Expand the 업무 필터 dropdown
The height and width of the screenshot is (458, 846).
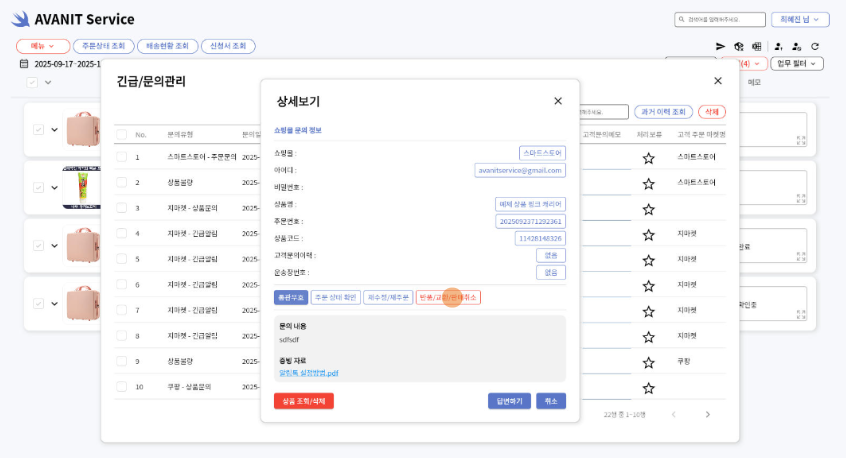click(x=796, y=64)
